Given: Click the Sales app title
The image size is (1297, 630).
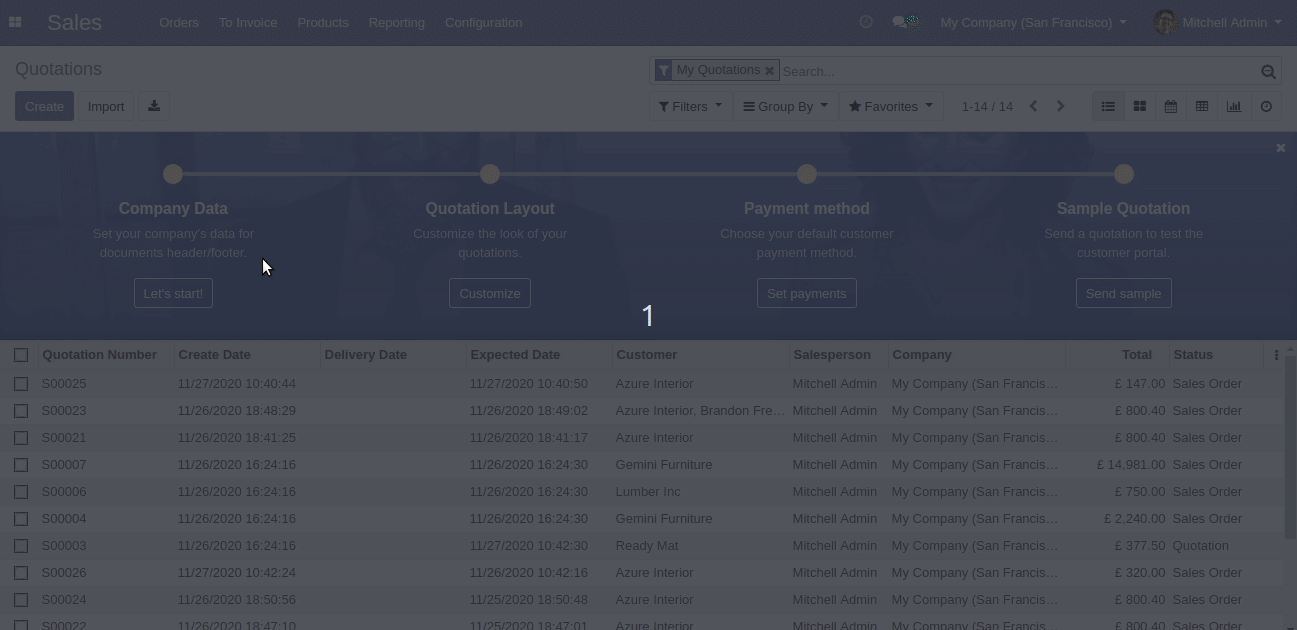Looking at the screenshot, I should pyautogui.click(x=74, y=22).
